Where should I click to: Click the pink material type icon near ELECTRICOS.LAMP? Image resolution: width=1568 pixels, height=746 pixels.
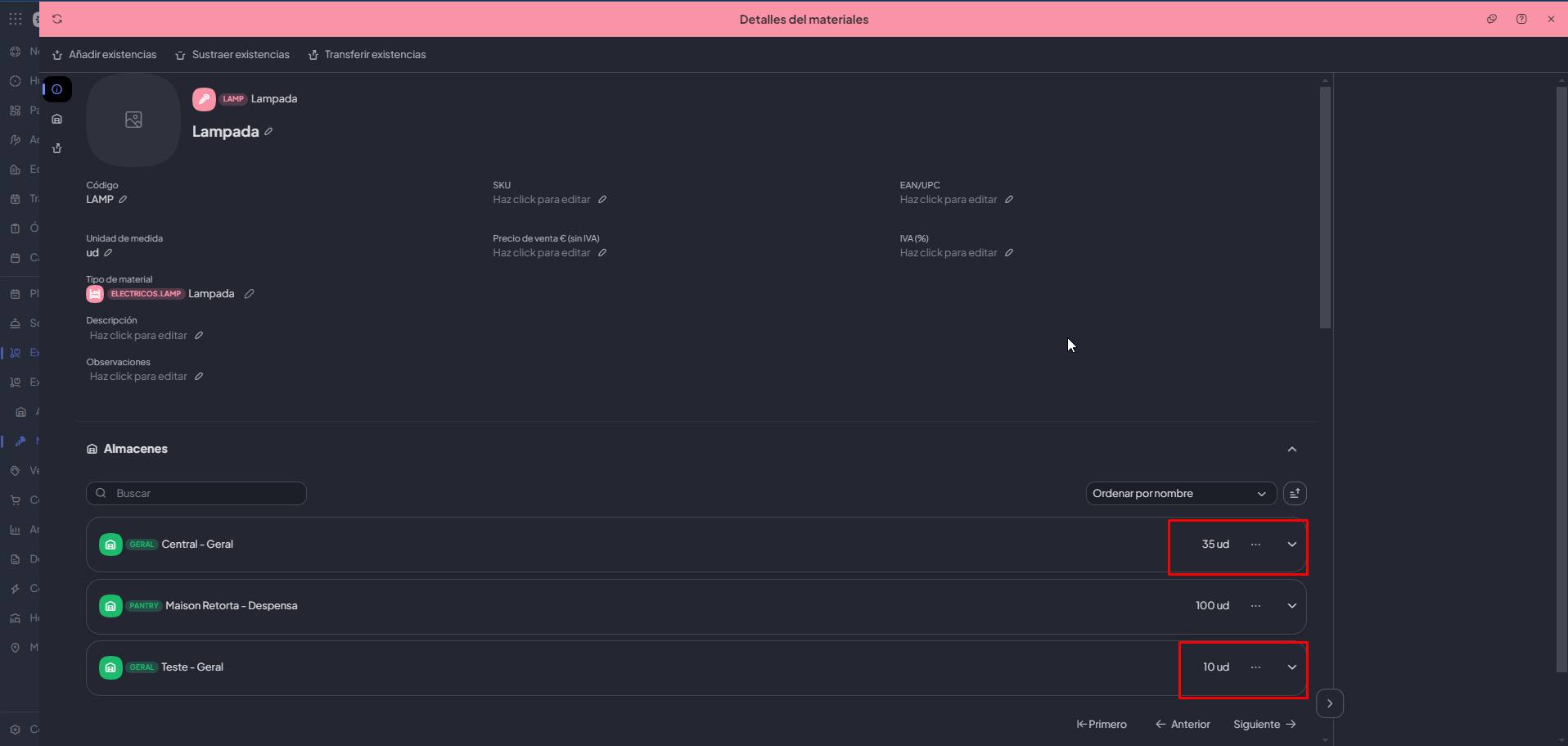[x=95, y=294]
